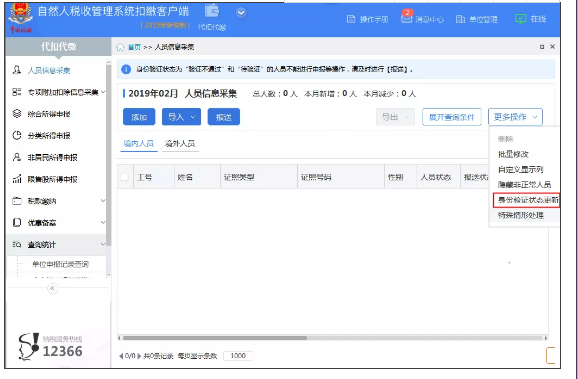
Task: Go to the home icon in breadcrumb
Action: 120,47
